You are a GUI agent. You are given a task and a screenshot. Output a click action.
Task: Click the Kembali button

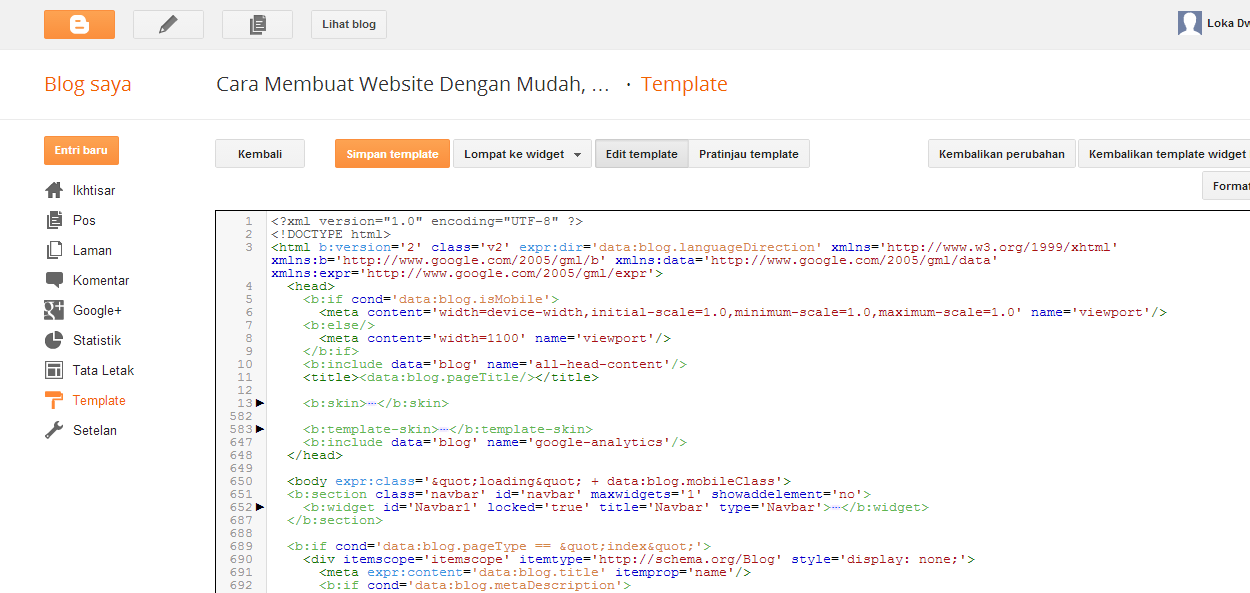259,154
